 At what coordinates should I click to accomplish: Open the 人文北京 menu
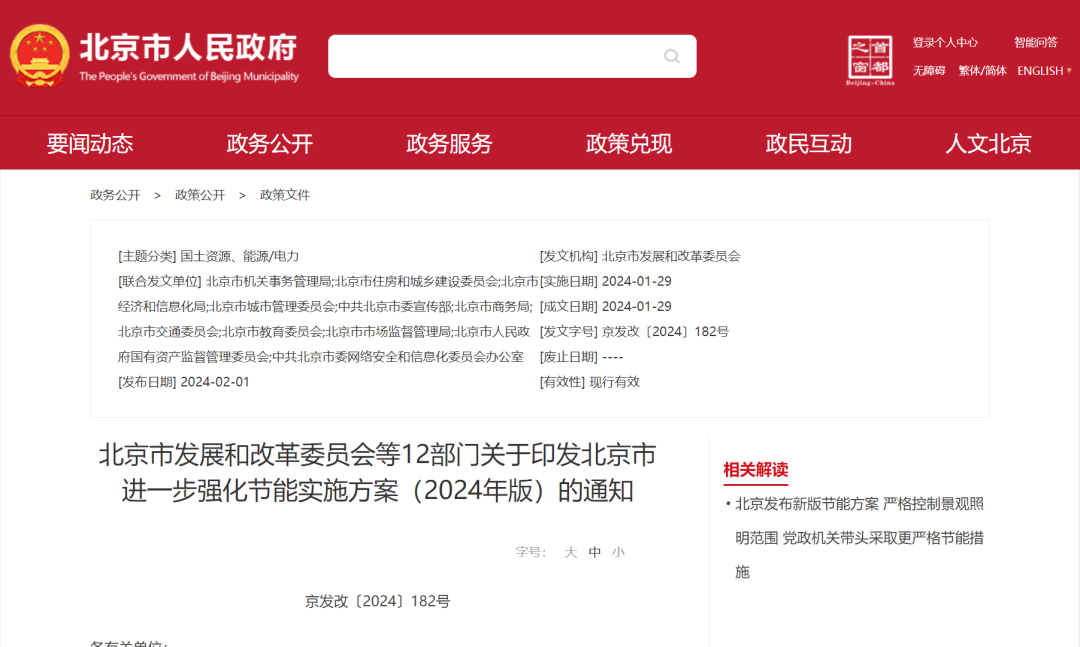point(988,143)
